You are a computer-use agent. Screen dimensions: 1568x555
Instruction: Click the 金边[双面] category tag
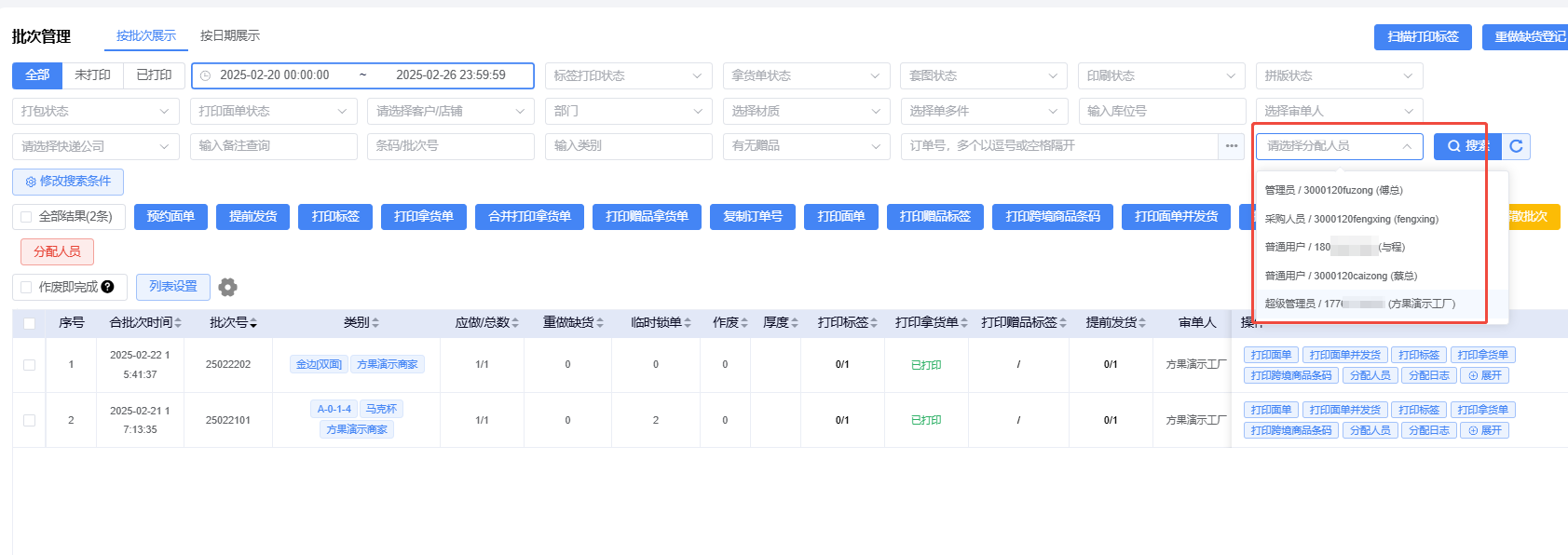coord(319,364)
